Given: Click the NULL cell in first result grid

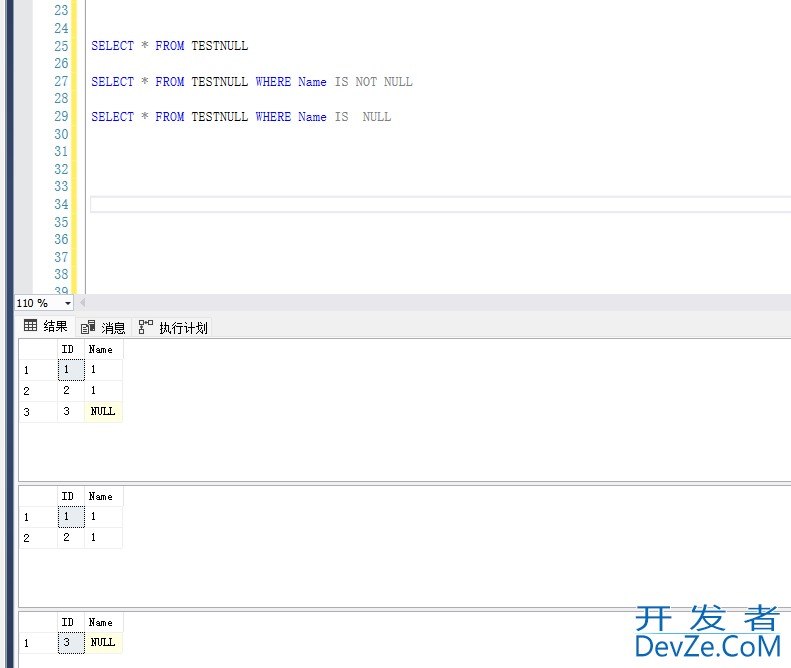Looking at the screenshot, I should point(103,412).
